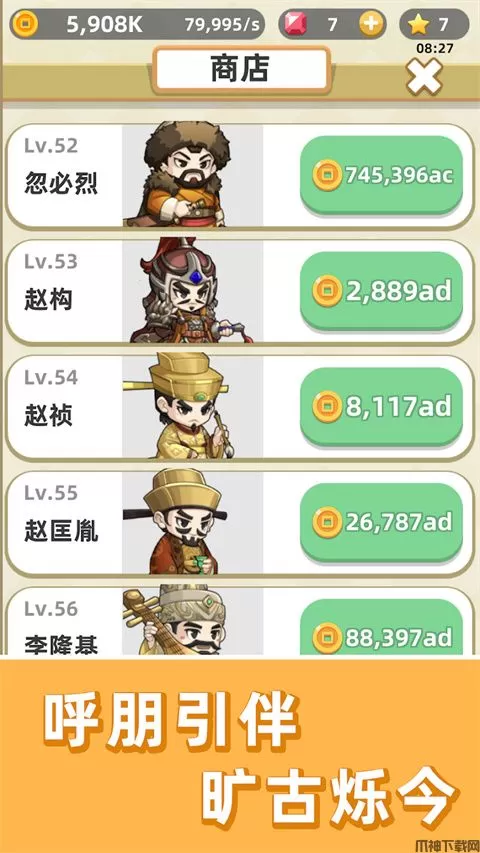The height and width of the screenshot is (853, 480).
Task: Tap the 商店 title label
Action: (x=241, y=70)
